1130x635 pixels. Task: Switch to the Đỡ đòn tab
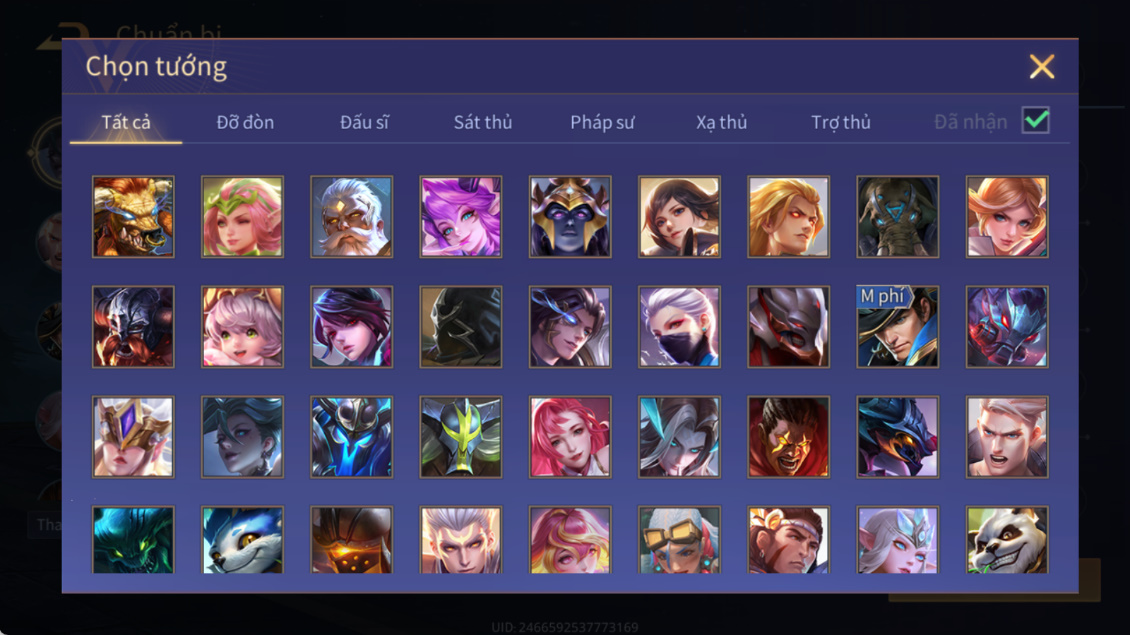245,123
